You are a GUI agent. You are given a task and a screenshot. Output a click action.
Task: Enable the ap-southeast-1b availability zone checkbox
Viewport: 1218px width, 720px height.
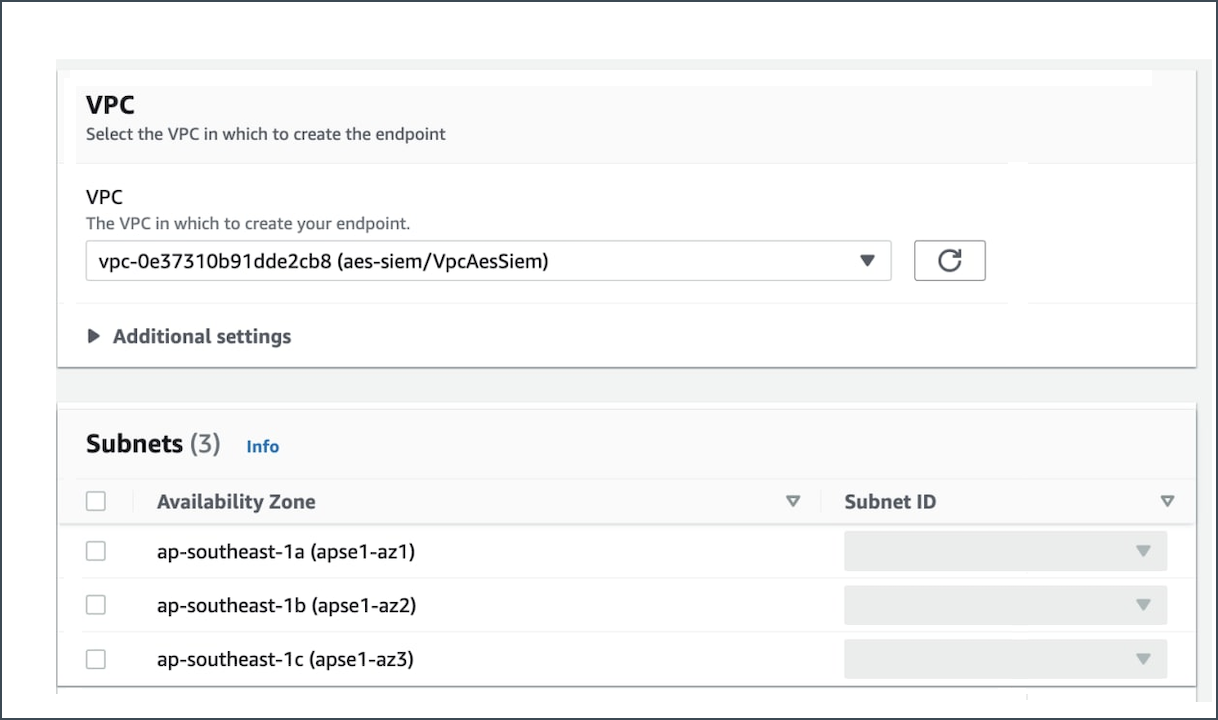coord(96,605)
